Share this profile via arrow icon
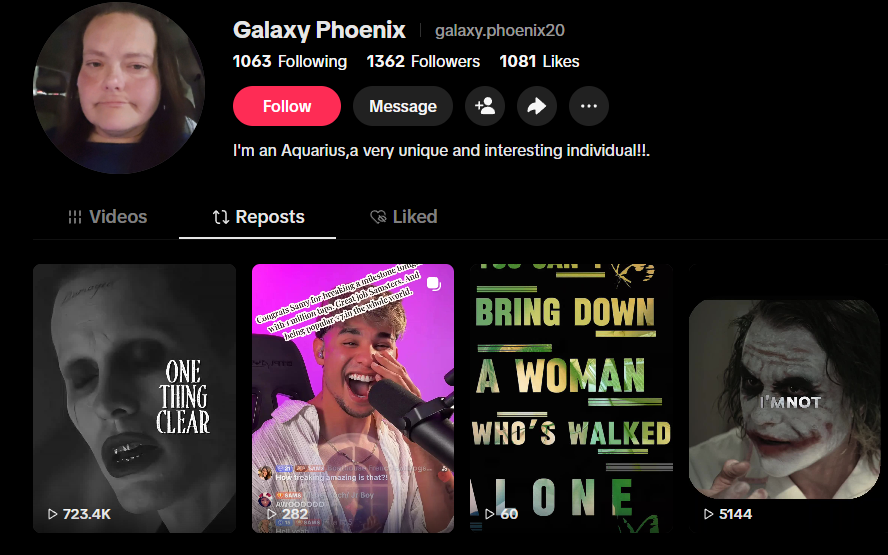888x555 pixels. pos(537,106)
